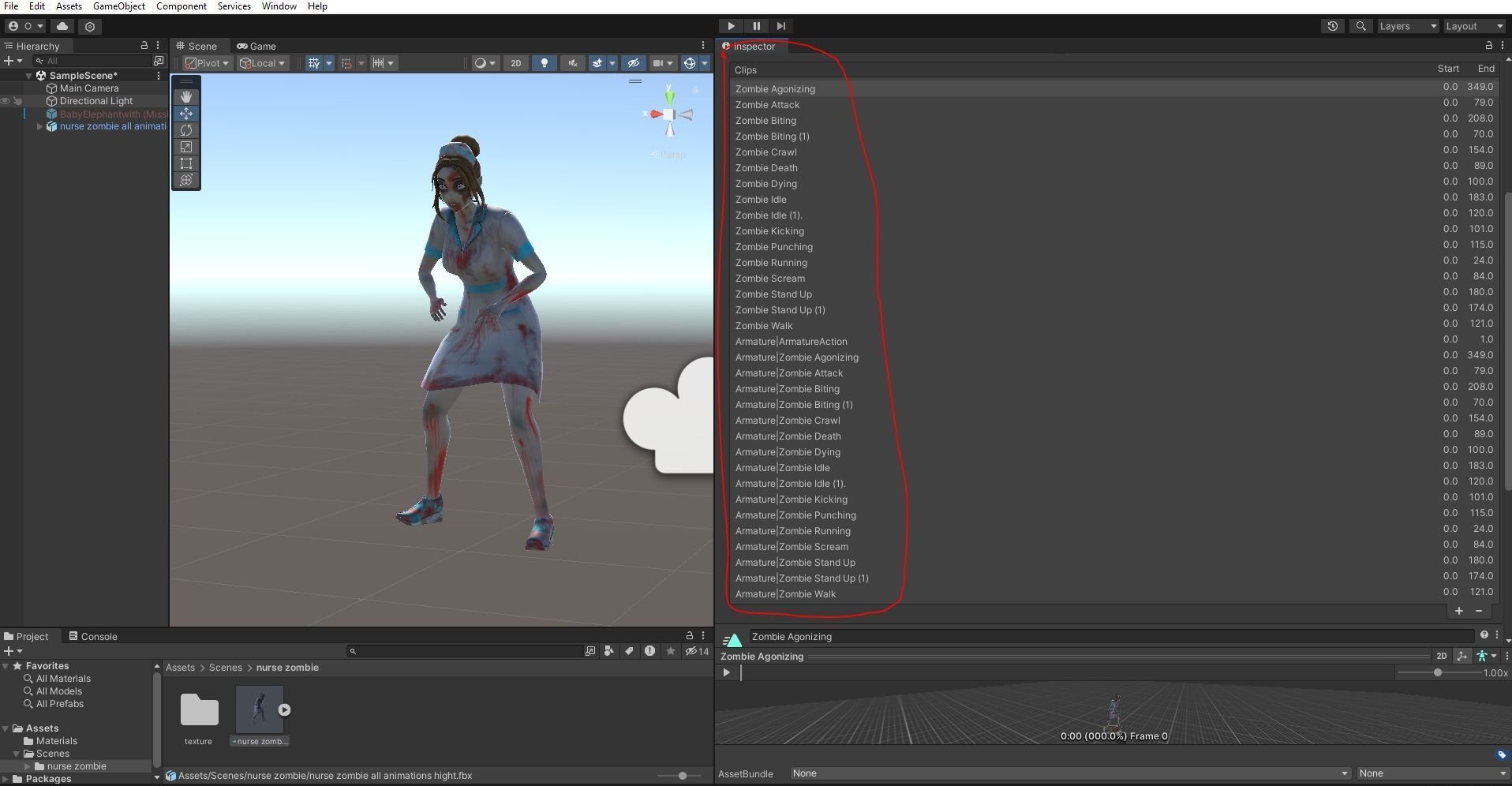Screen dimensions: 1512x786
Task: Click the editor Step button
Action: tap(780, 26)
